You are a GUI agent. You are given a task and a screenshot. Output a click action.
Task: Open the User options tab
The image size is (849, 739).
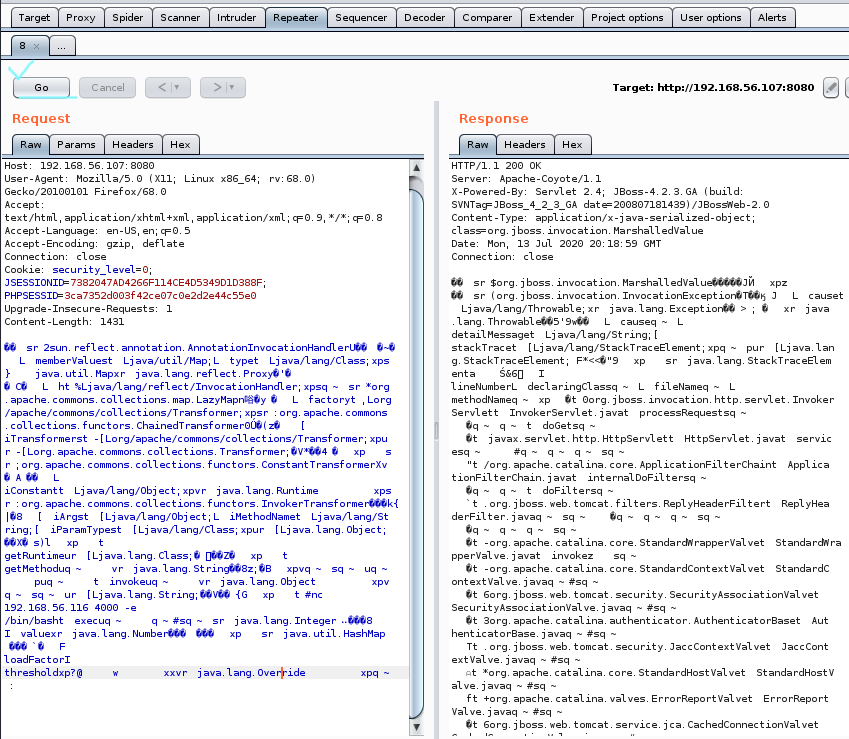click(x=711, y=18)
